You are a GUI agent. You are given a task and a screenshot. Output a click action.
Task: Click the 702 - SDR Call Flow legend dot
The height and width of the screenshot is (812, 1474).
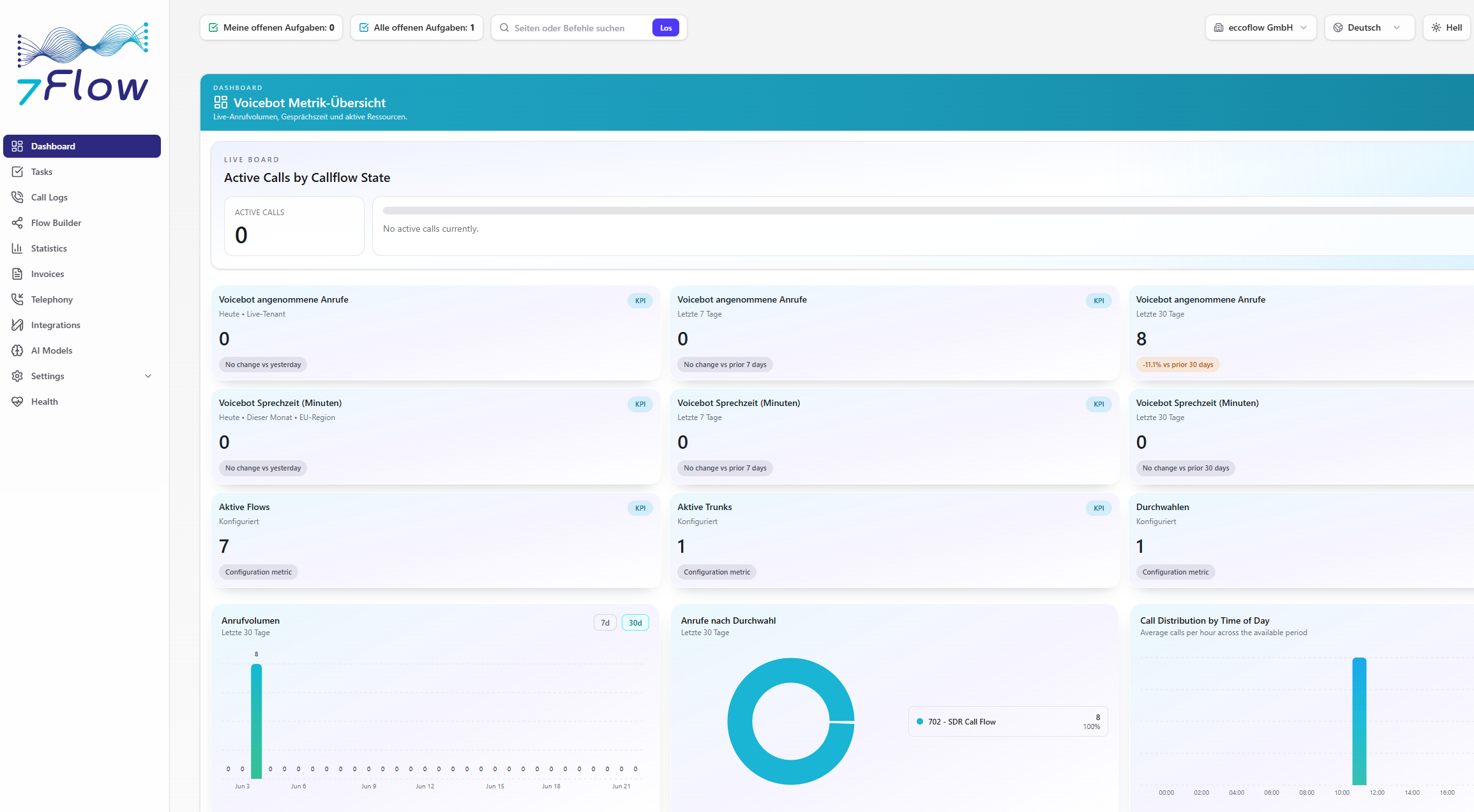(x=920, y=721)
